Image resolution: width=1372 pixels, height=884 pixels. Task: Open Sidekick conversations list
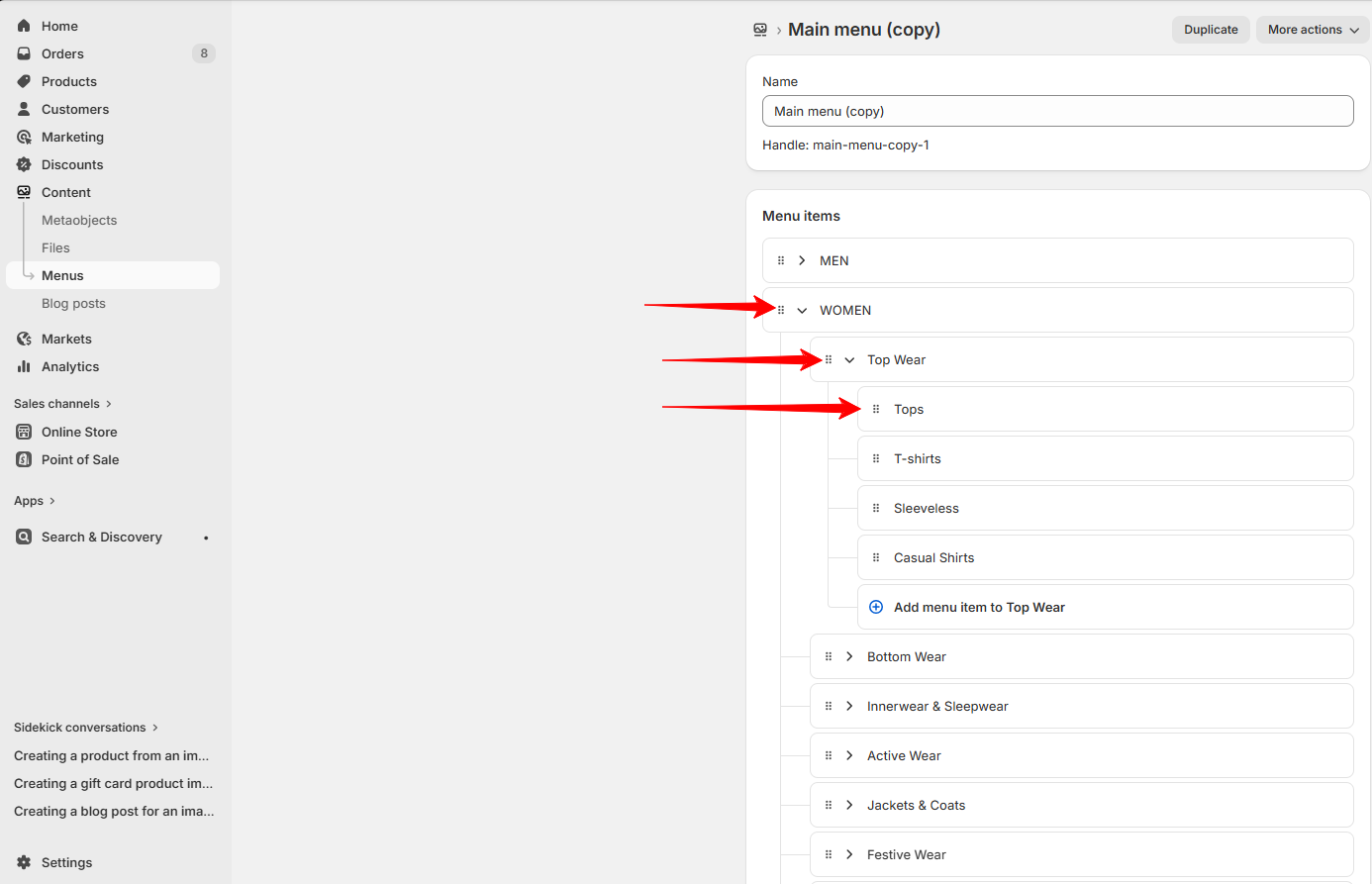pyautogui.click(x=86, y=728)
